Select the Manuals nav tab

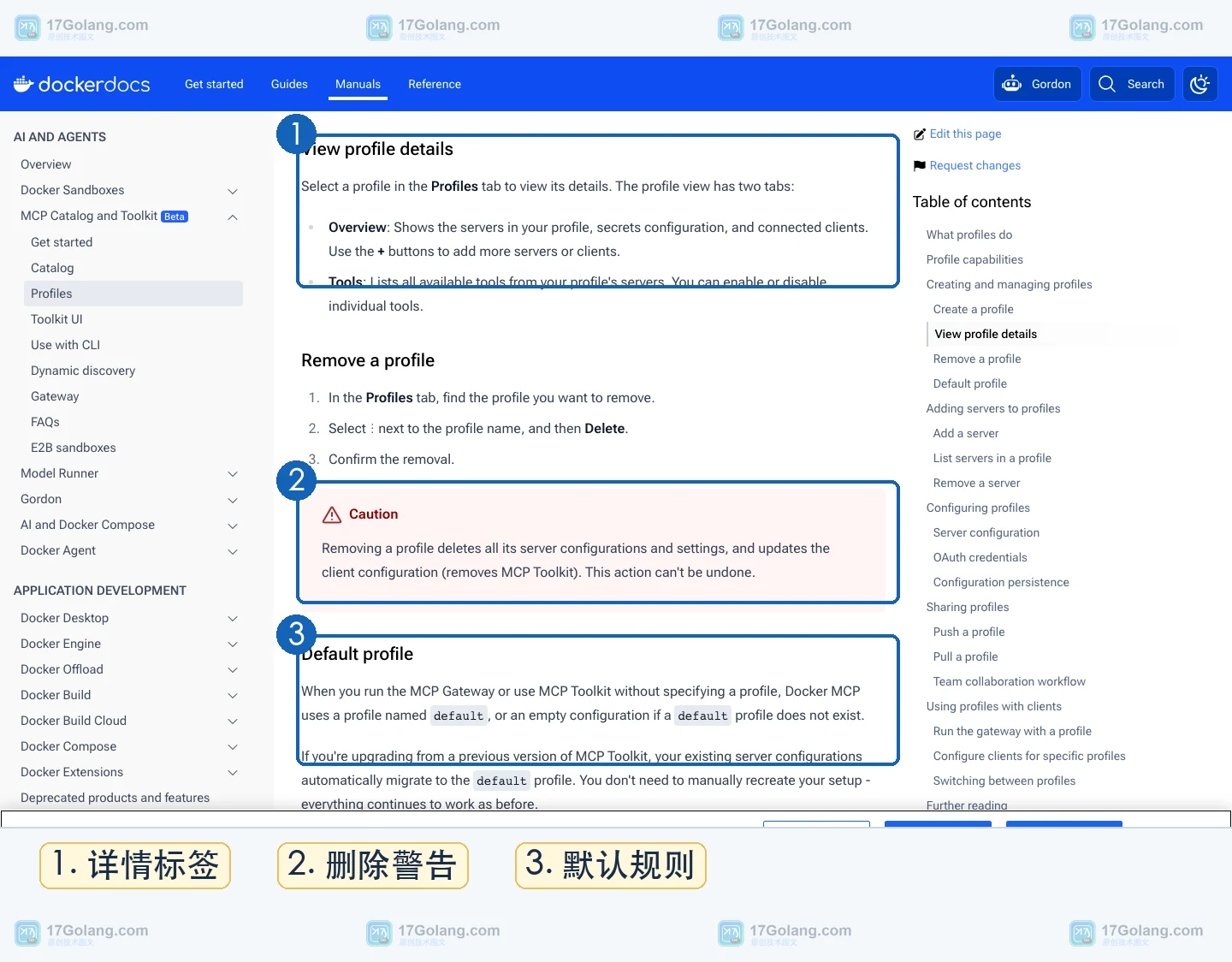358,84
